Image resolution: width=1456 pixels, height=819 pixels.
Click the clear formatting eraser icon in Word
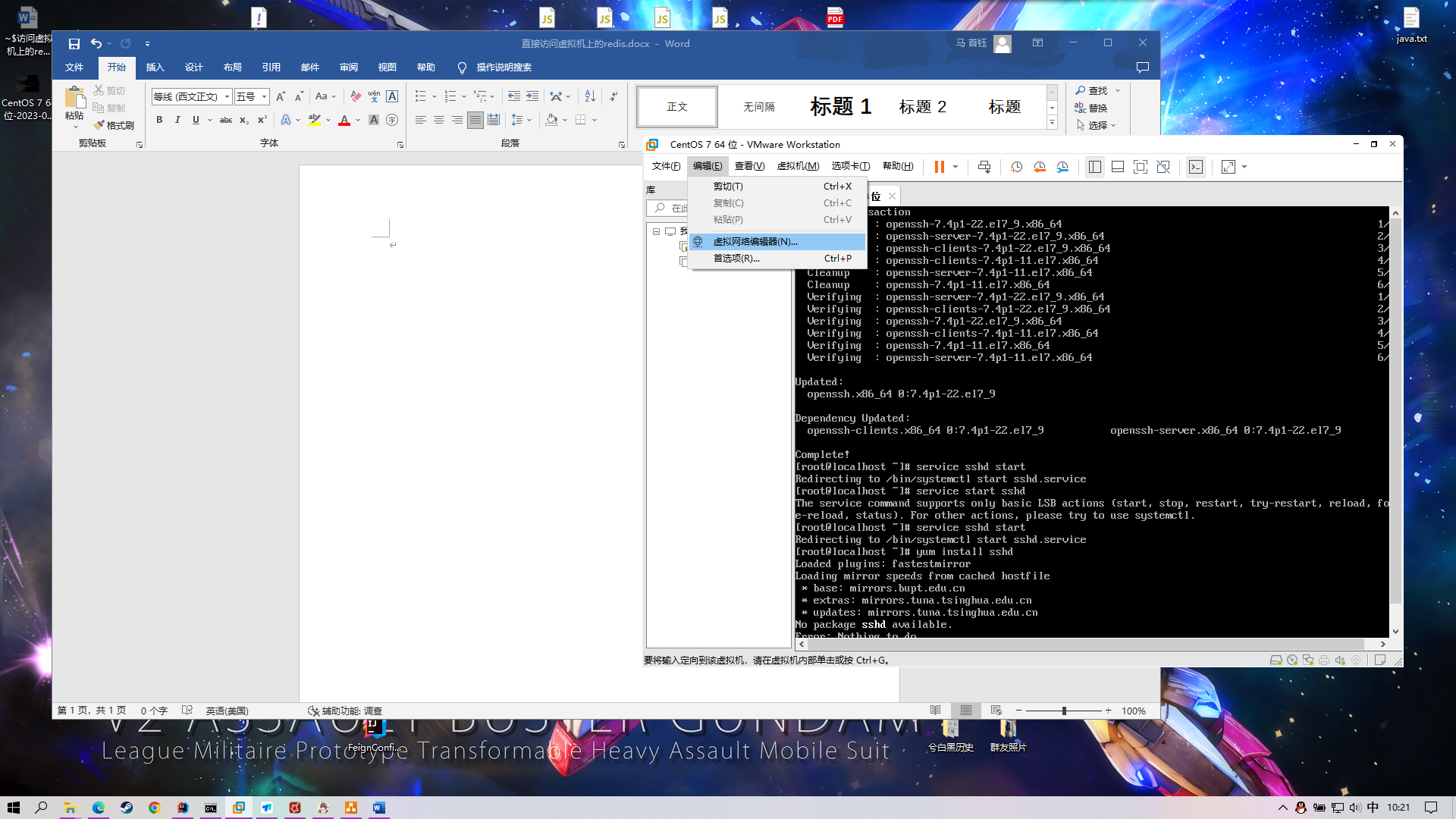pyautogui.click(x=356, y=96)
